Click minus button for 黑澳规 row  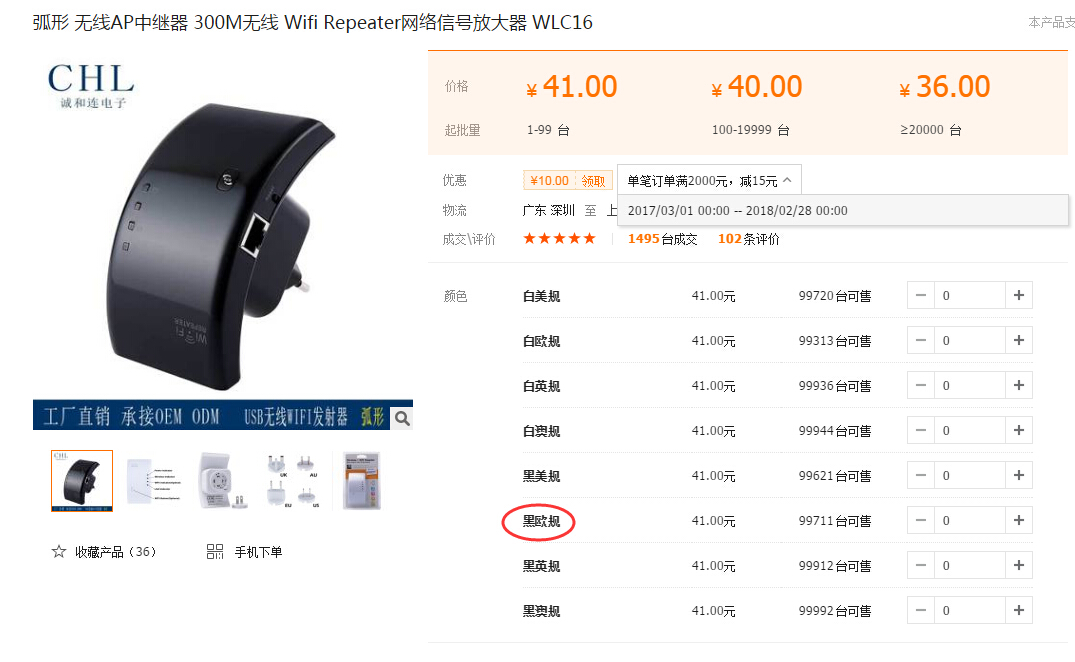click(x=921, y=611)
